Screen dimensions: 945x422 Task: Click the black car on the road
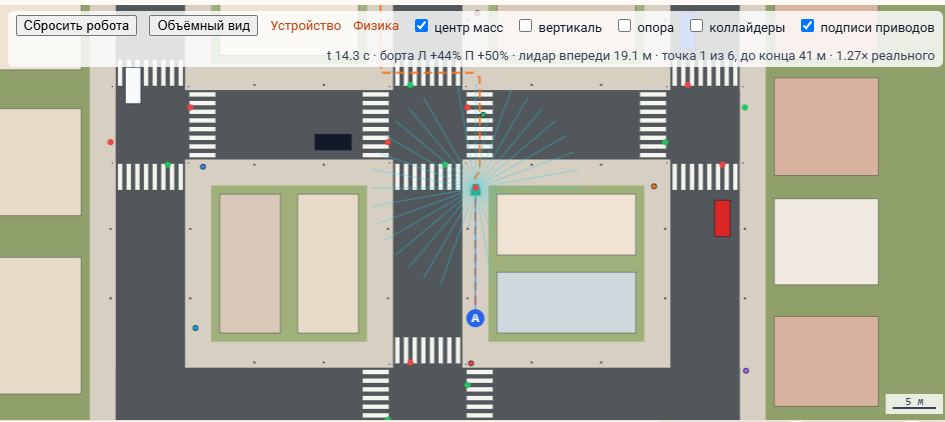tap(333, 142)
